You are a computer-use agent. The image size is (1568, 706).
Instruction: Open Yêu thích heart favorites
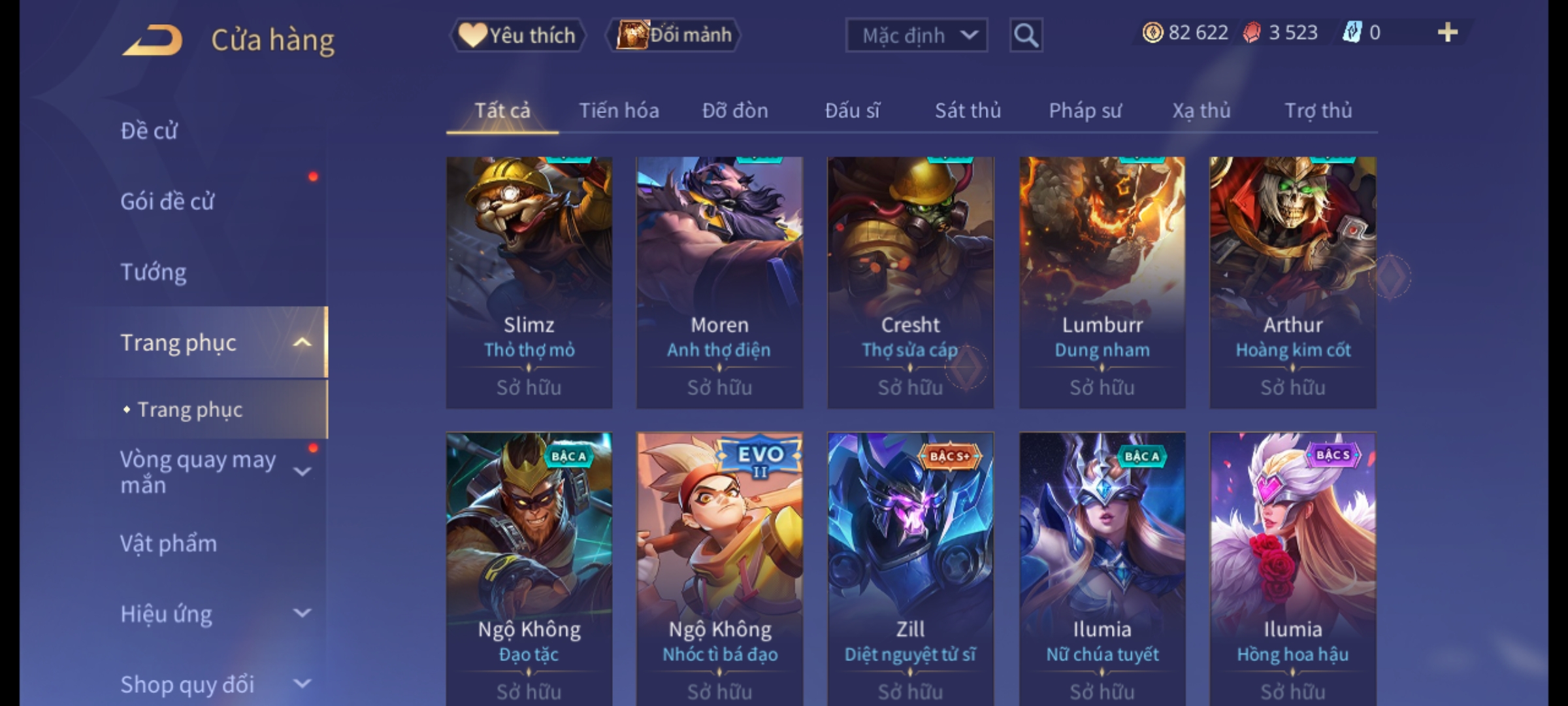[x=517, y=35]
